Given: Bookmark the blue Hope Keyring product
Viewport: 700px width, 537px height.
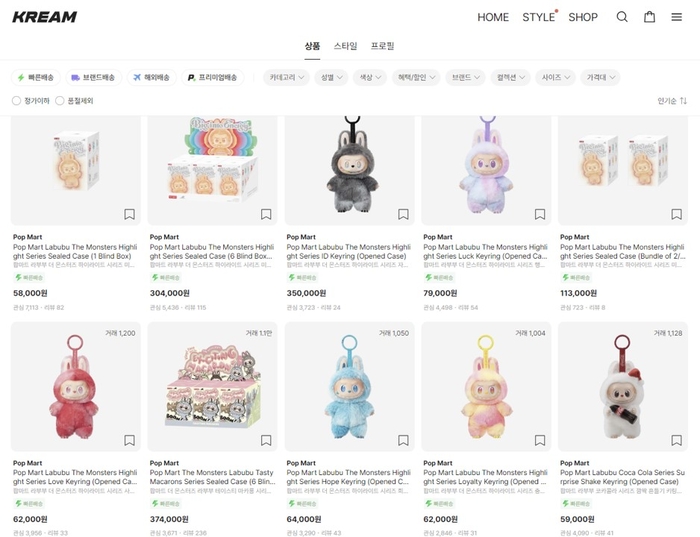Looking at the screenshot, I should 403,441.
